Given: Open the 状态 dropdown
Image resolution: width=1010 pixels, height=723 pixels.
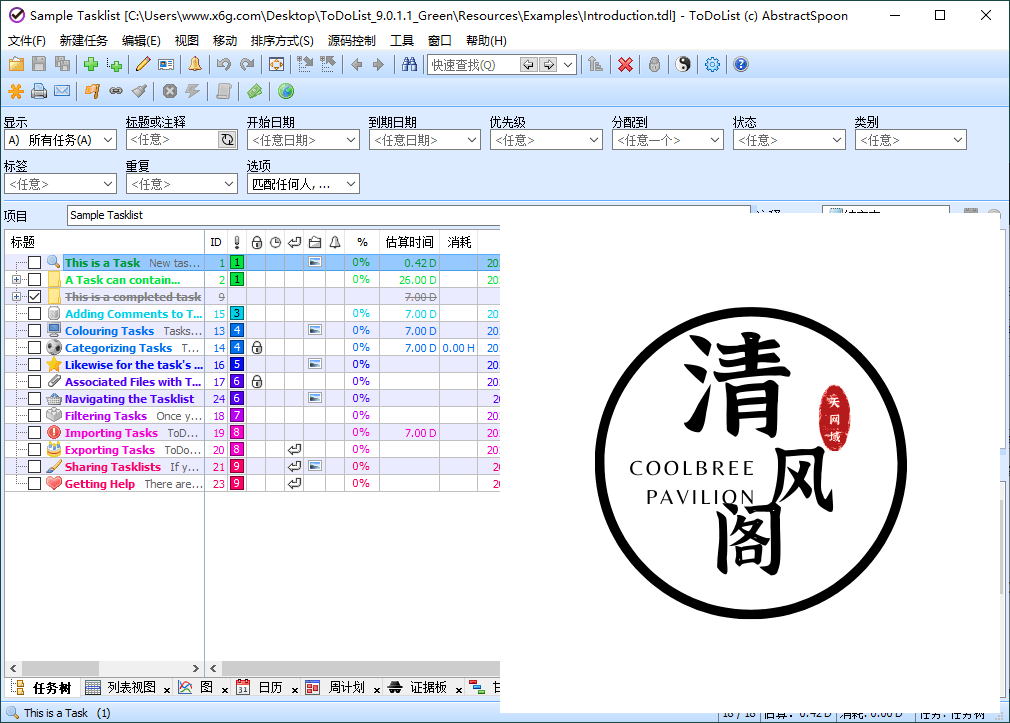Looking at the screenshot, I should (x=789, y=140).
